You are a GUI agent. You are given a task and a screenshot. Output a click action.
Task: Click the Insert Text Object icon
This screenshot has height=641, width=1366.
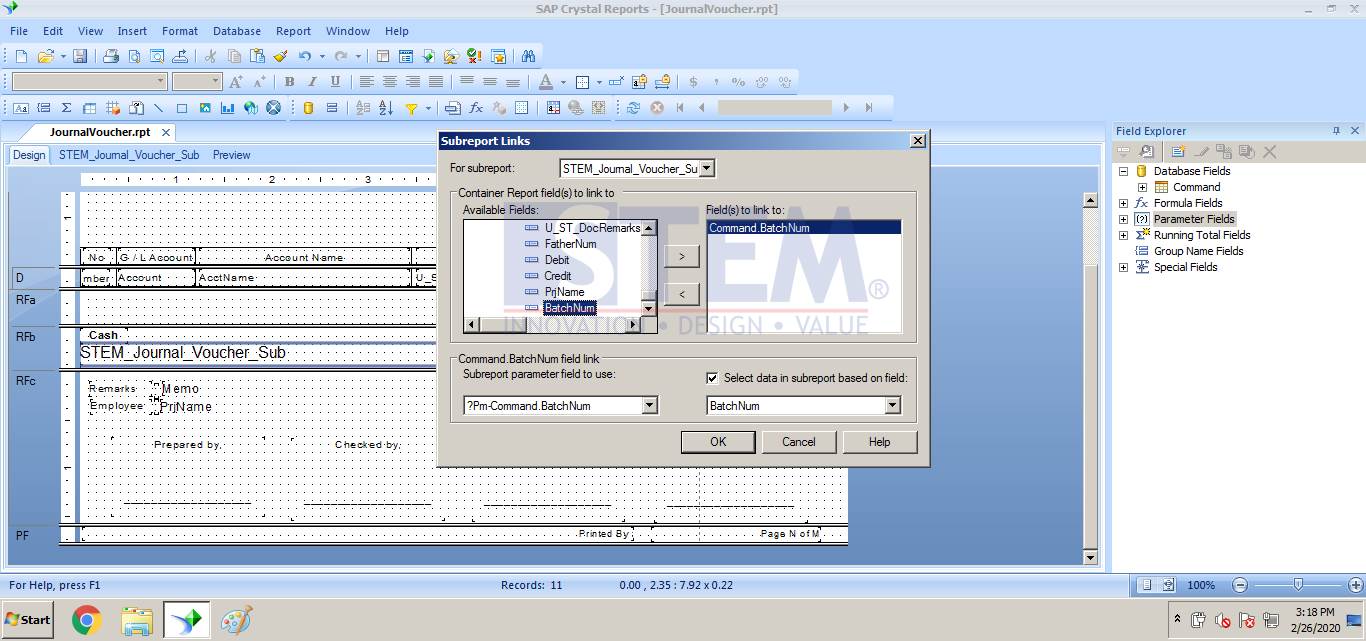coord(21,108)
